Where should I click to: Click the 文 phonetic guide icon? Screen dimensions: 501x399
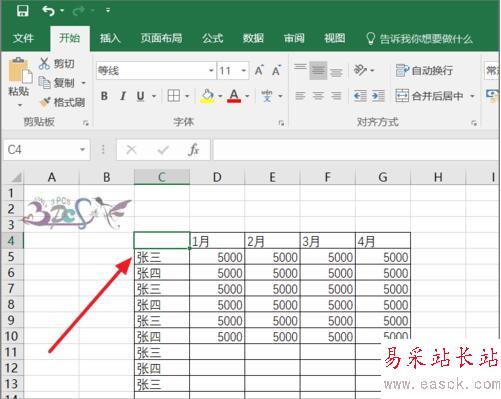[267, 96]
